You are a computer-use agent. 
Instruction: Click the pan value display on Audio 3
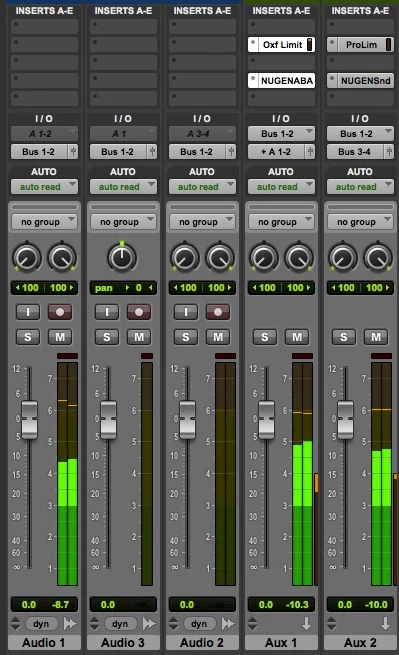[x=123, y=288]
